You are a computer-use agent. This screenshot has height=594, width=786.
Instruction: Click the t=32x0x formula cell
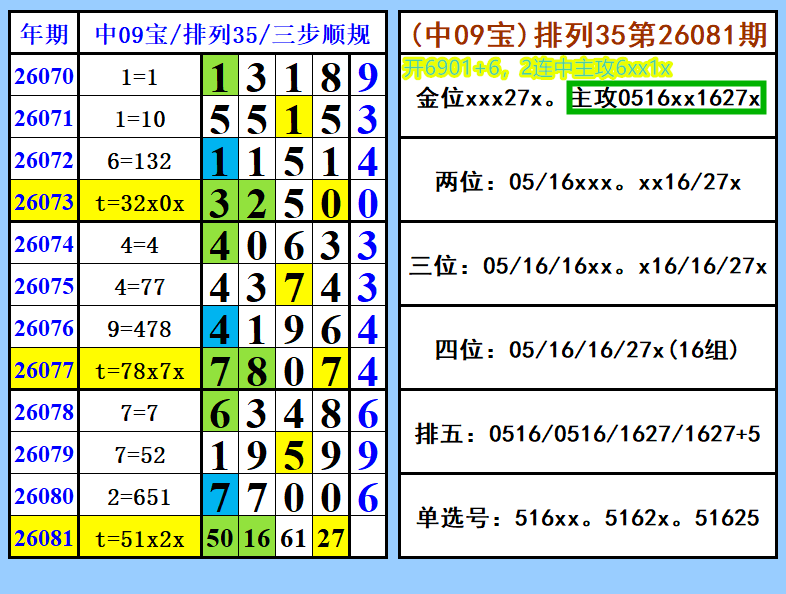click(x=140, y=203)
